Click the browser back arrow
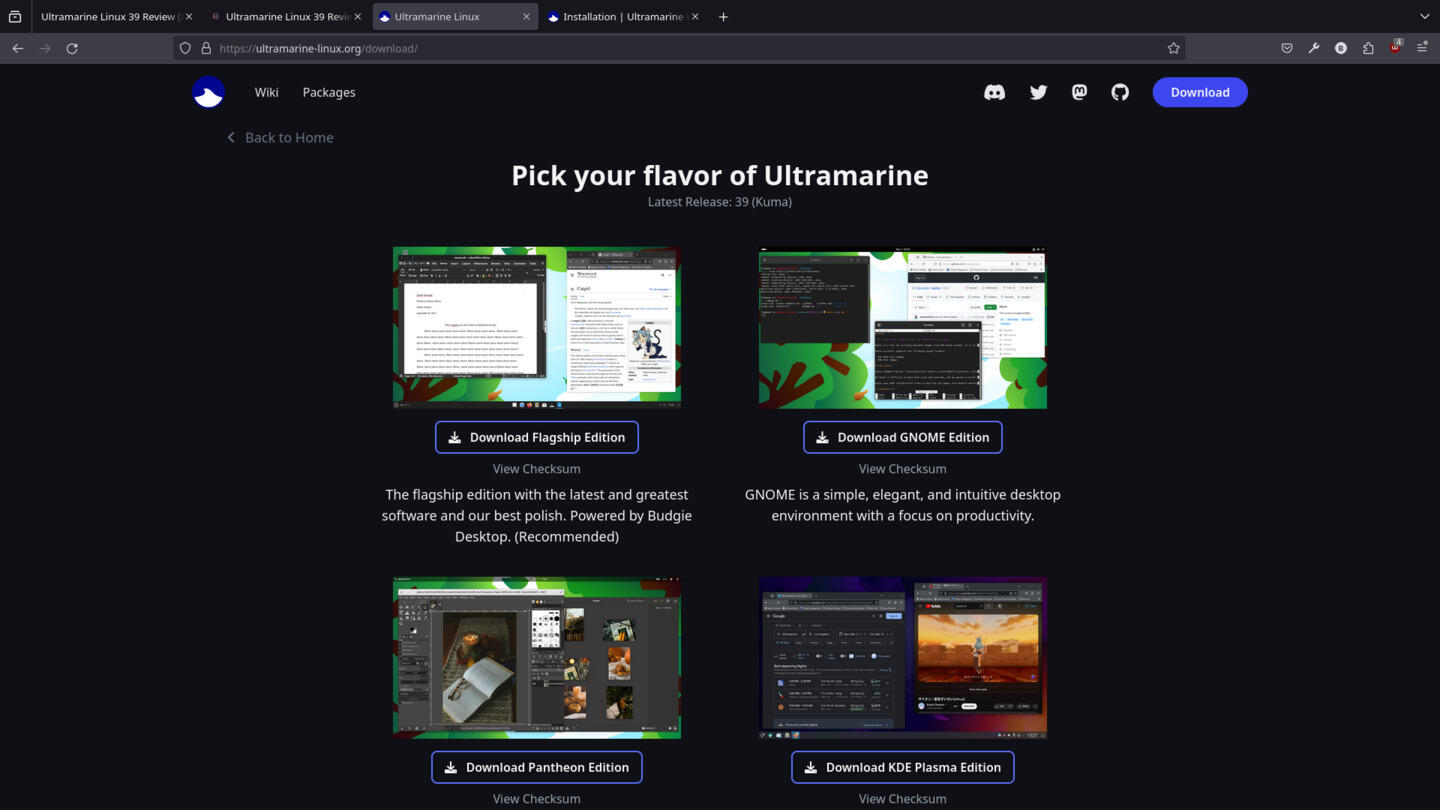This screenshot has width=1440, height=810. click(x=18, y=48)
